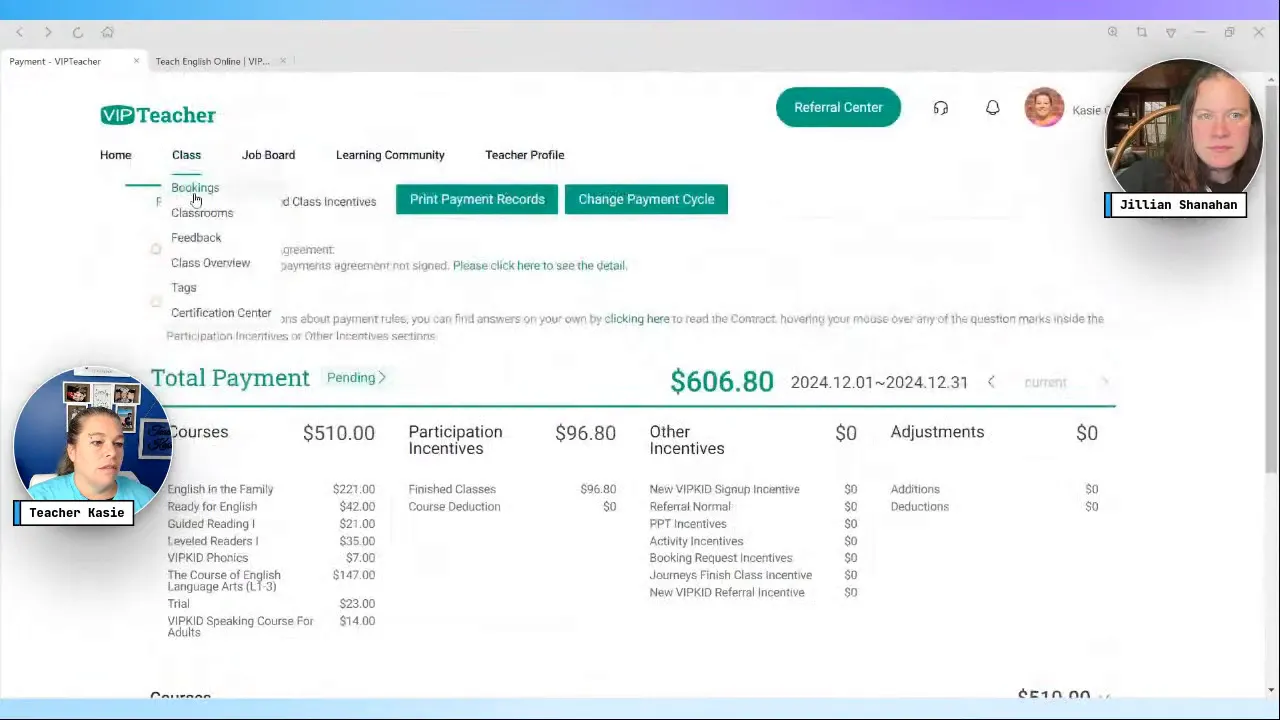Click 'Please click here to see the detail' link
This screenshot has height=720, width=1280.
coord(540,266)
